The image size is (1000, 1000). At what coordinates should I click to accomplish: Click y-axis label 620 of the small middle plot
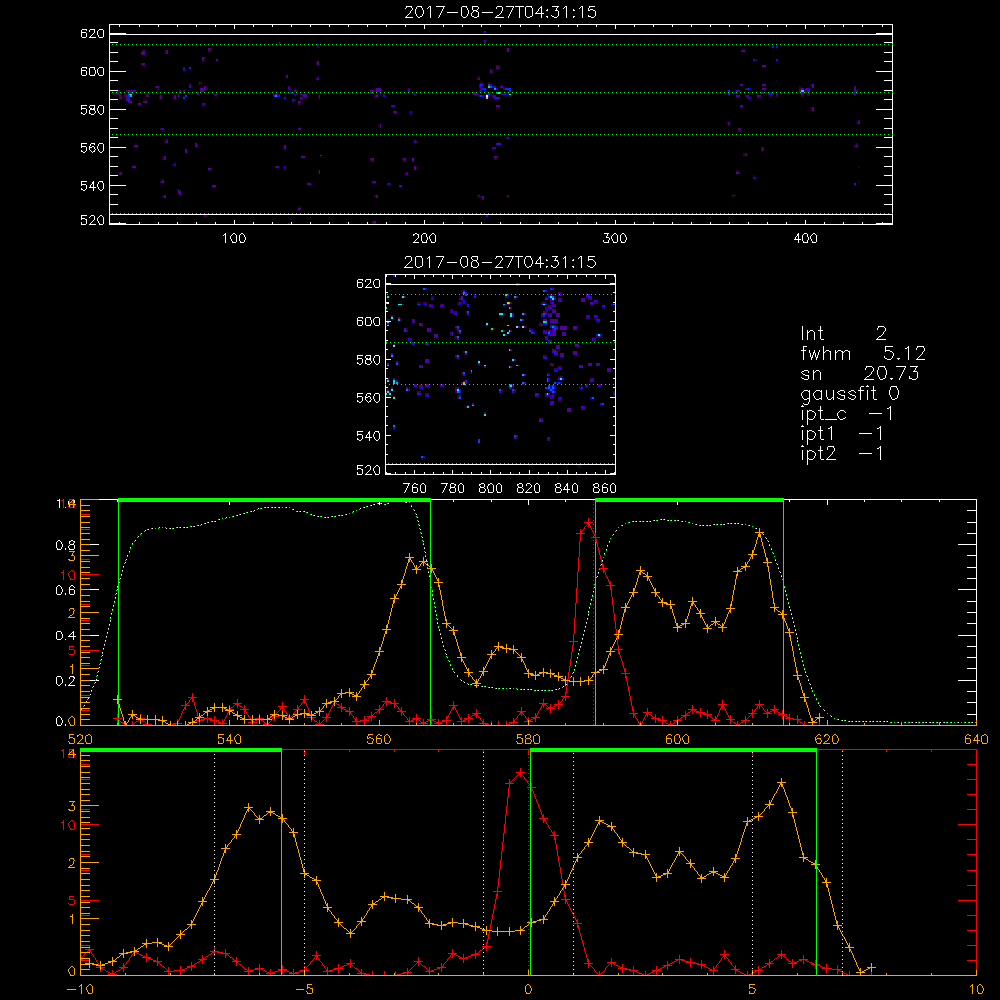point(369,284)
